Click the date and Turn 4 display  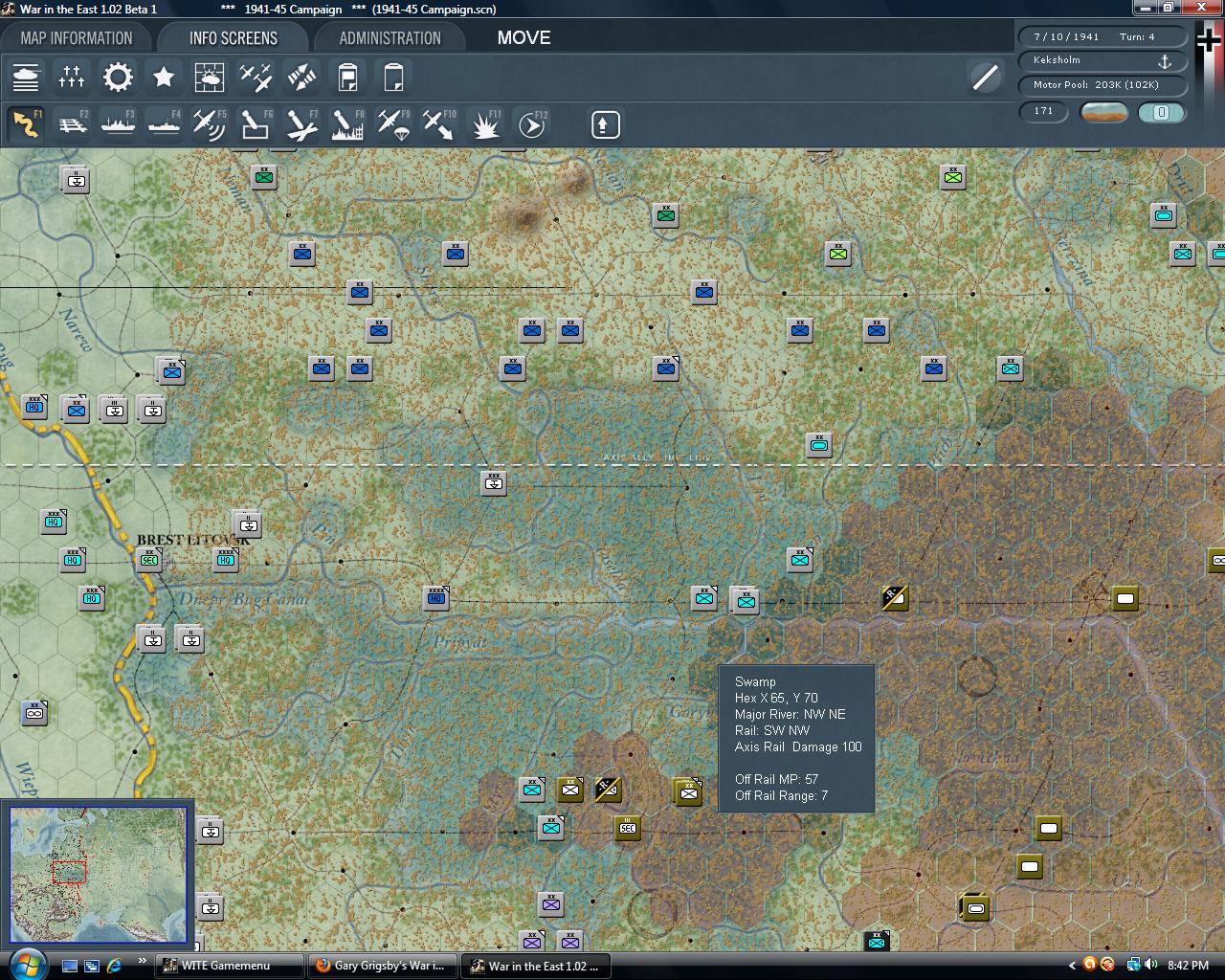1102,36
